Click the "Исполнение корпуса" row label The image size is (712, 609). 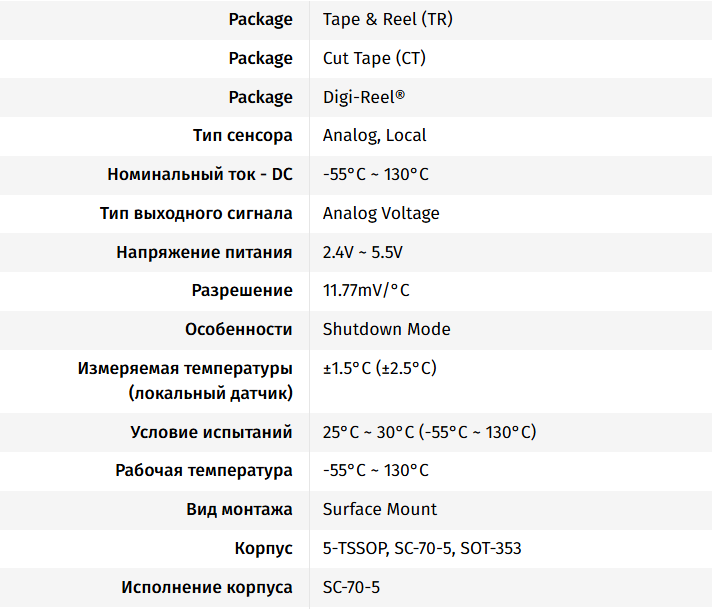[207, 587]
